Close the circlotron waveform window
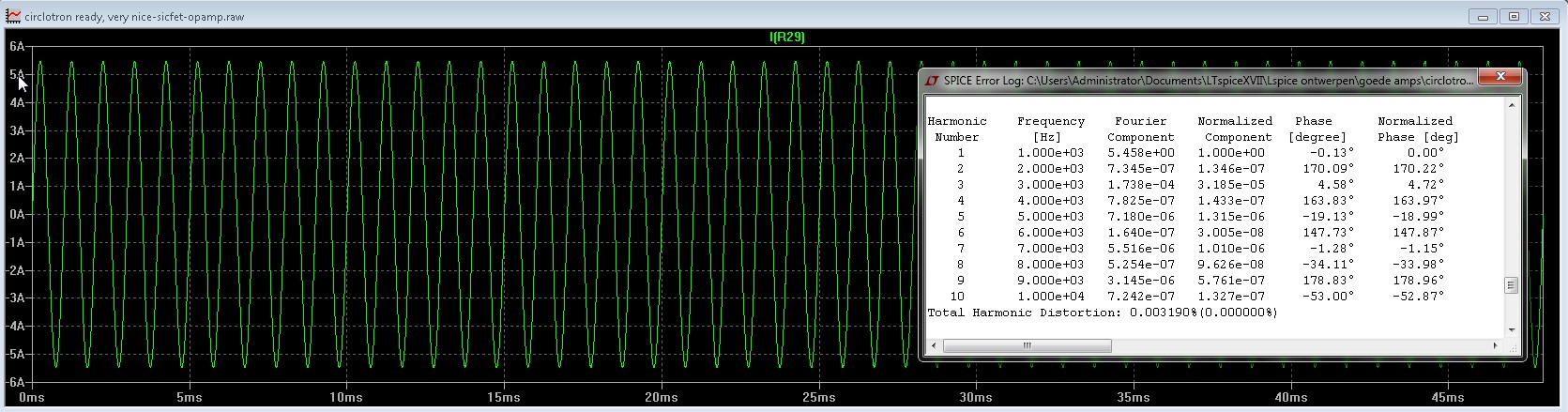The height and width of the screenshot is (412, 1568). 1545,16
